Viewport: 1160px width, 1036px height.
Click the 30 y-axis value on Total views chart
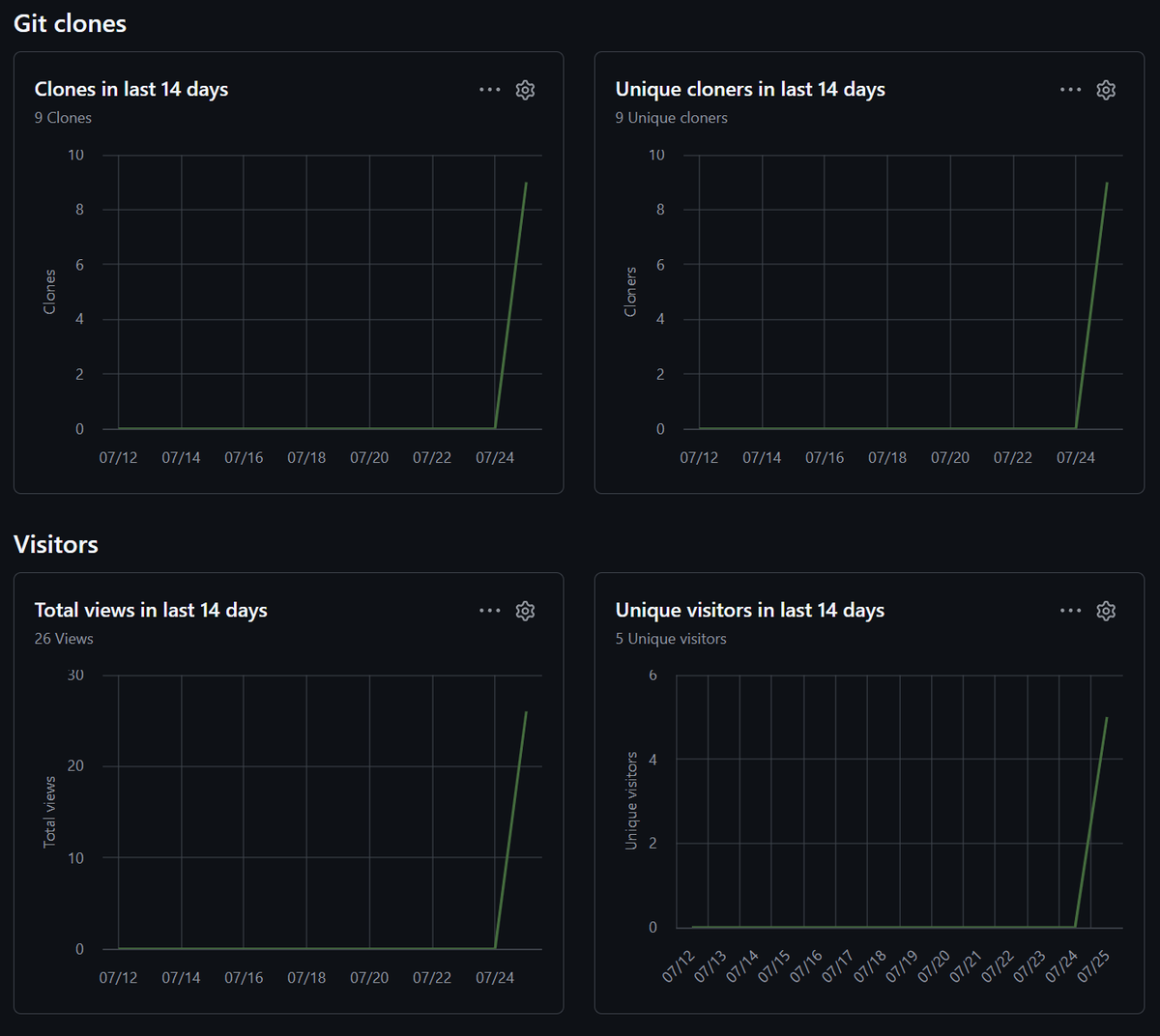point(75,676)
